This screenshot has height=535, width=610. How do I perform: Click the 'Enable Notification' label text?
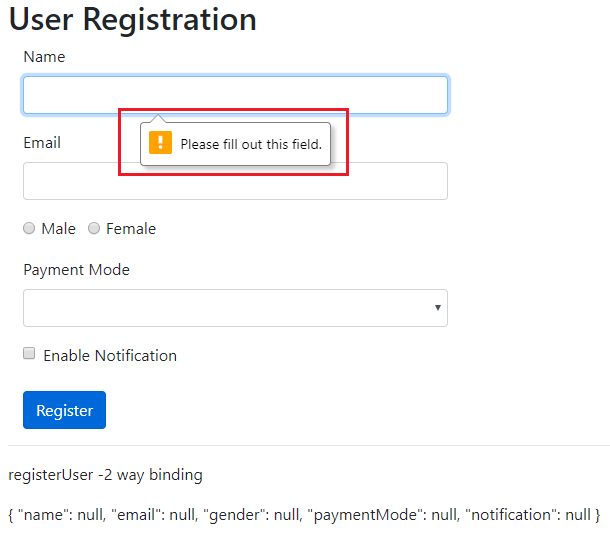tap(110, 356)
